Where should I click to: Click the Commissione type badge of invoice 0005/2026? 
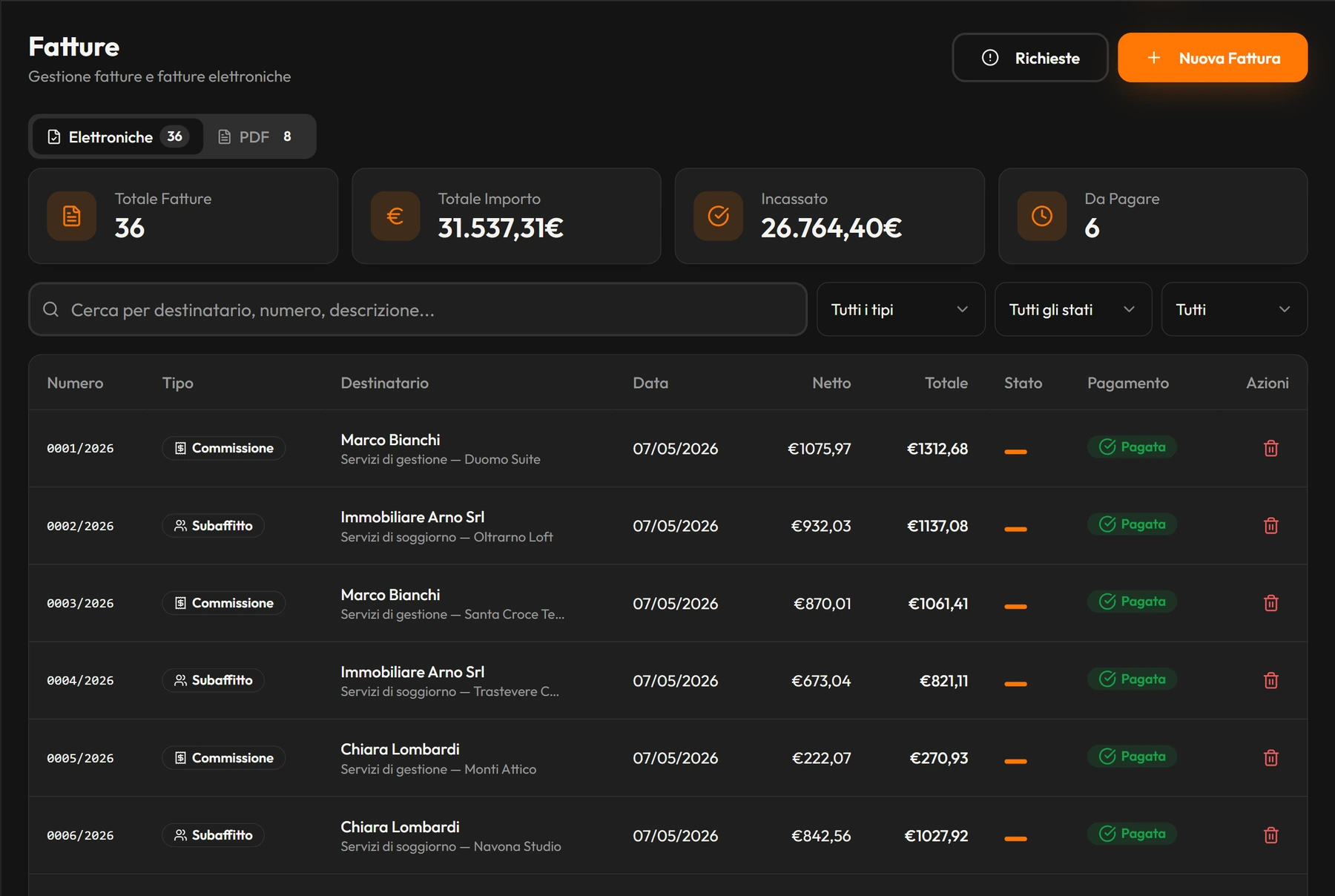224,758
